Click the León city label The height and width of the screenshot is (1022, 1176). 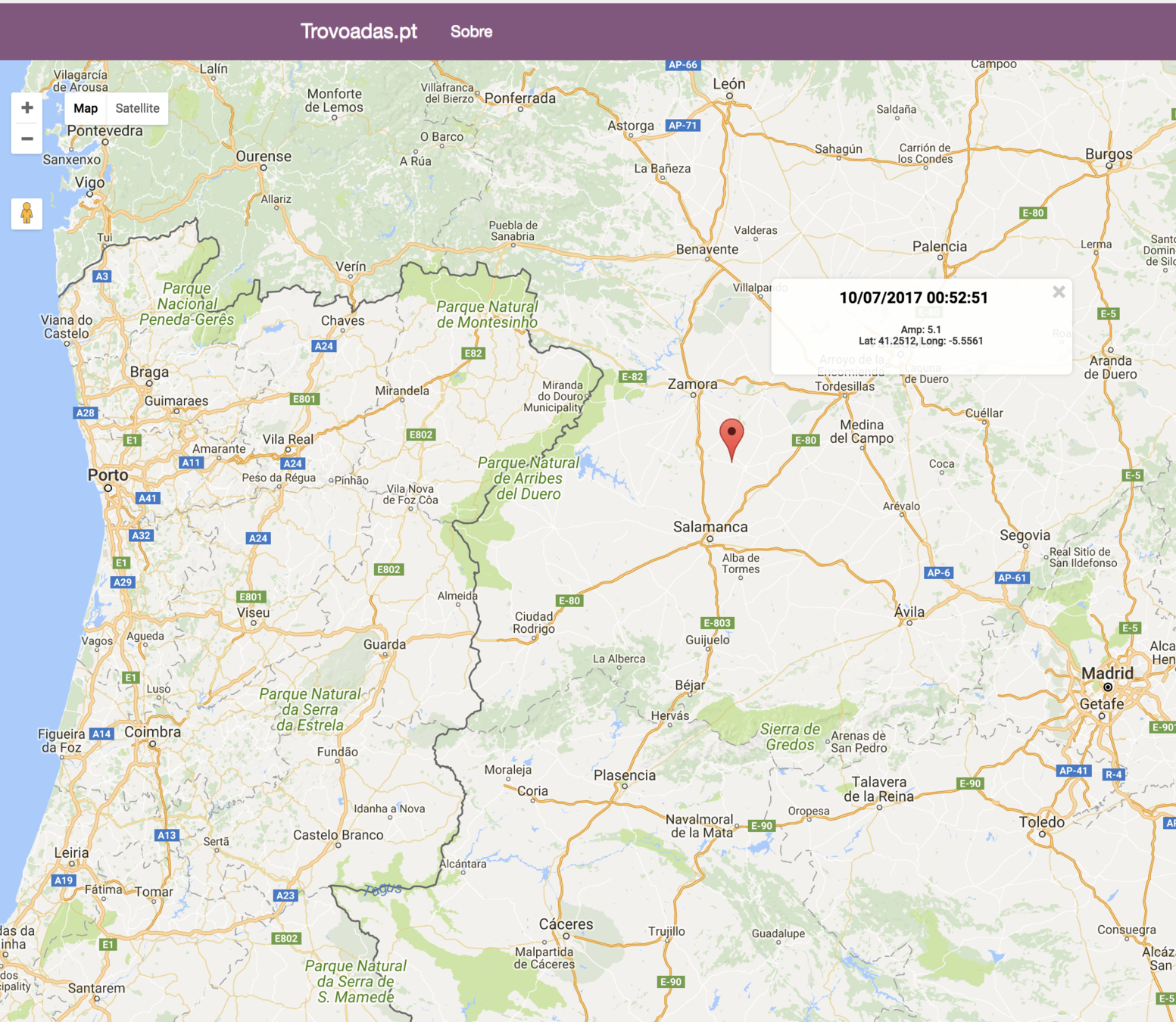coord(729,84)
